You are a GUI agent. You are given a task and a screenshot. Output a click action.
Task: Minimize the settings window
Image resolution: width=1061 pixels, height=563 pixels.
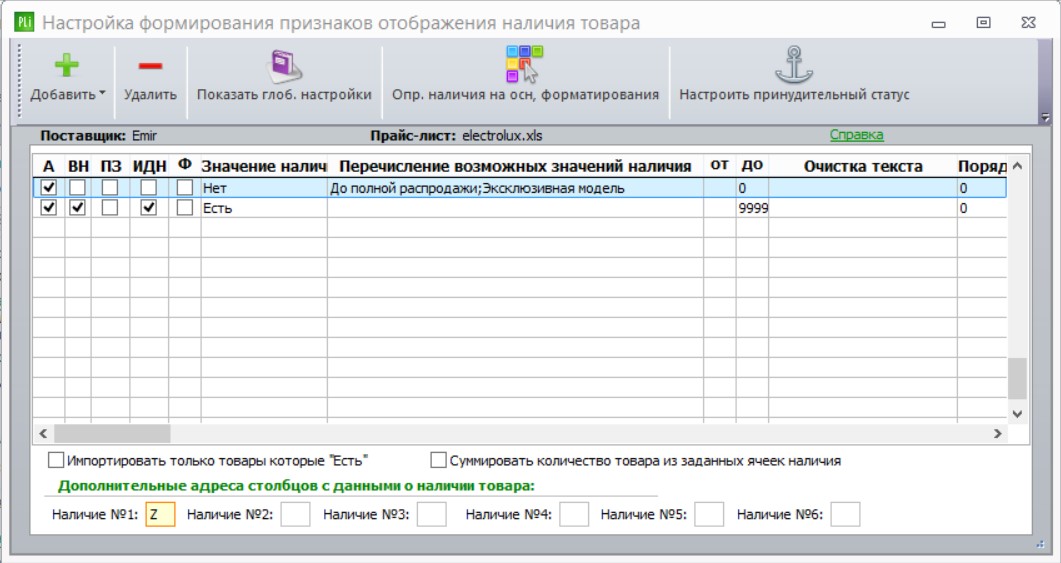pyautogui.click(x=939, y=24)
